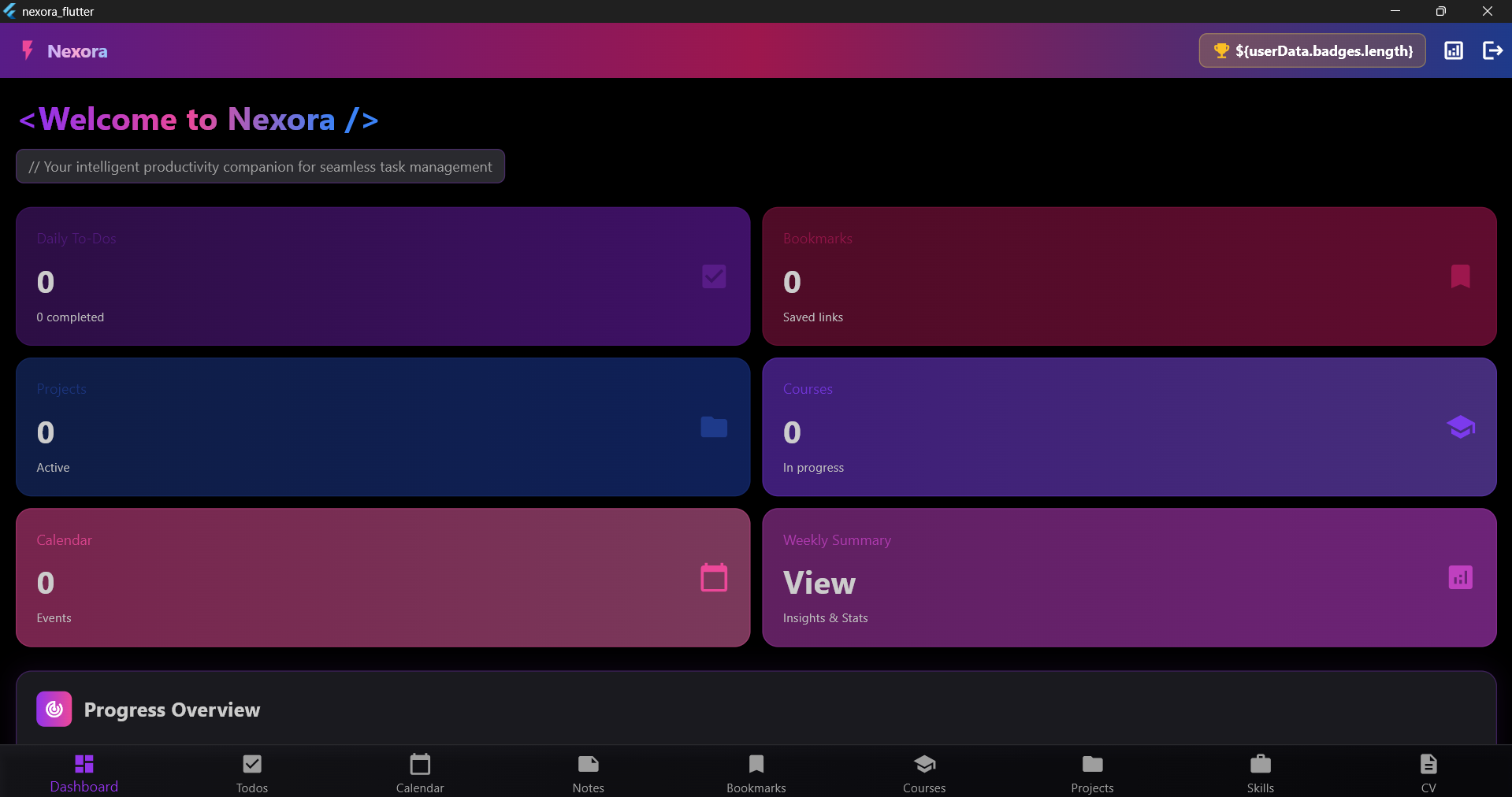
Task: Switch to the Calendar tab in bottom bar
Action: [x=420, y=773]
